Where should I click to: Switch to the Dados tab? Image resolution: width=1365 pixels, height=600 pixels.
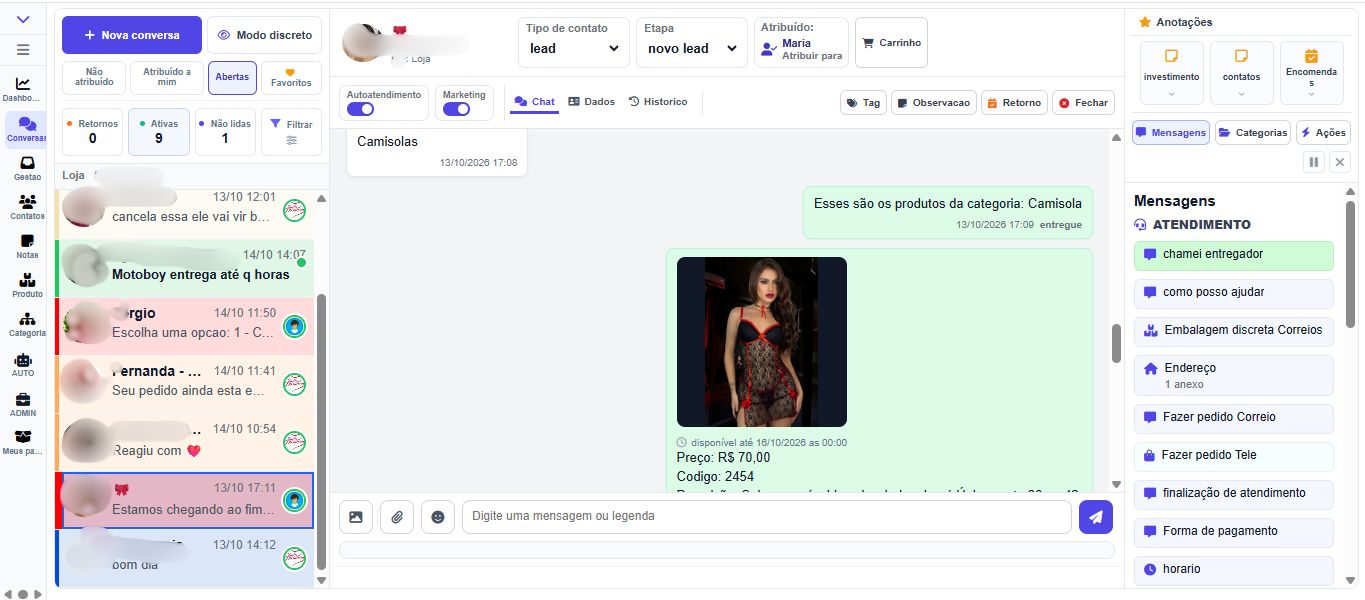pos(591,102)
